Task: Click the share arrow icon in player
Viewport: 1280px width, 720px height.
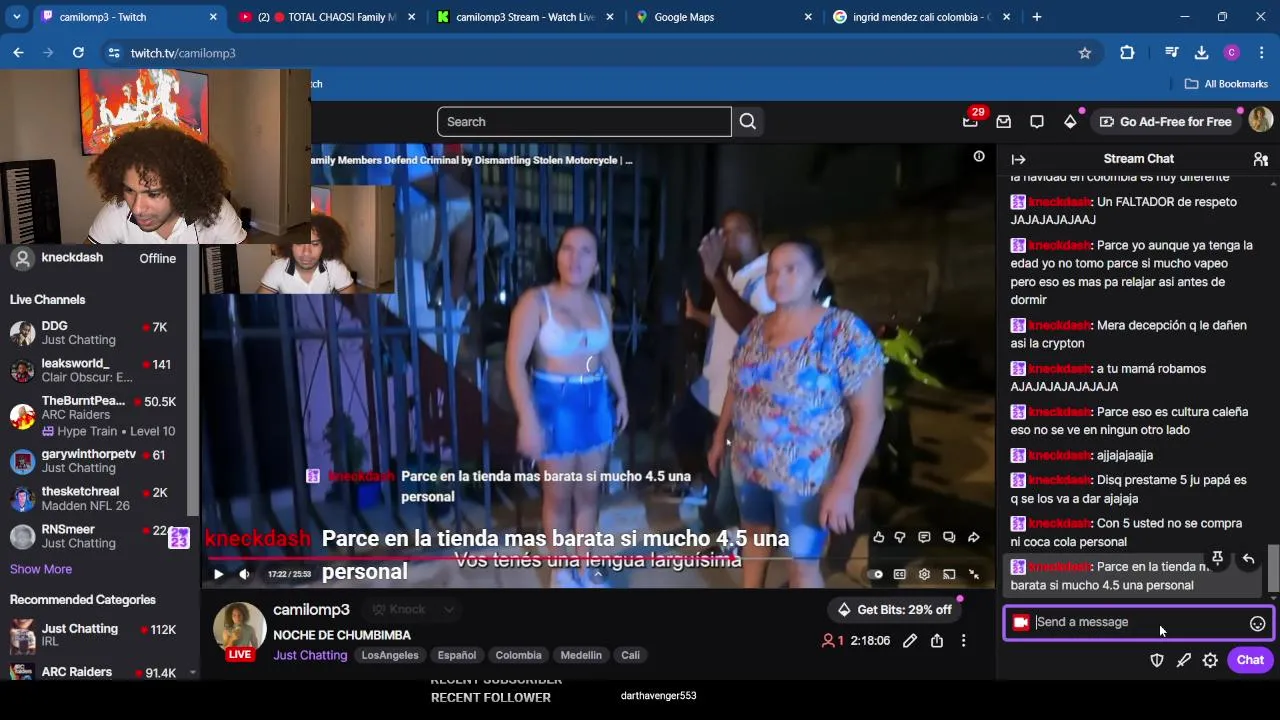Action: coord(974,538)
